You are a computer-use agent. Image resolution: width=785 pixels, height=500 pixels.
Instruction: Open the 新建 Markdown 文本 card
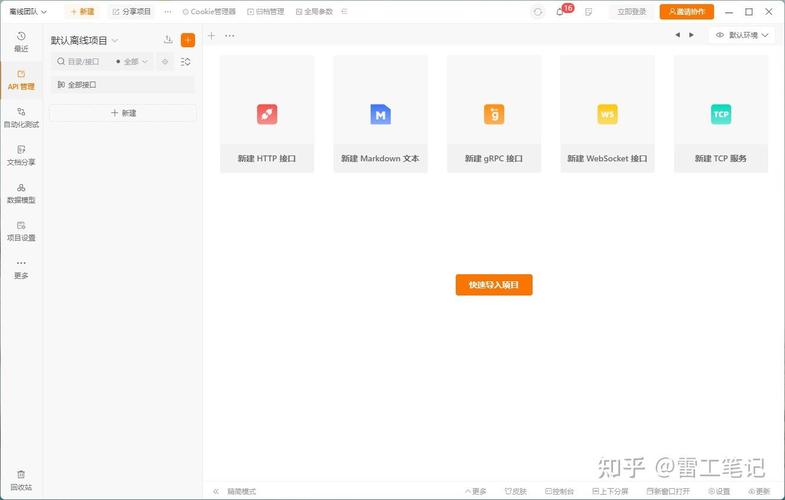[x=380, y=114]
